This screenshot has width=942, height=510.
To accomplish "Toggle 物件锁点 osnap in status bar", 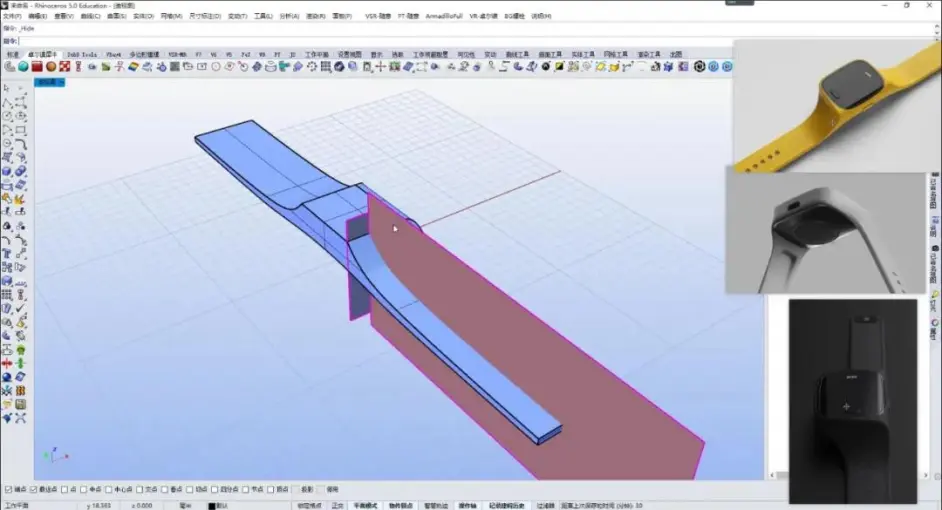I will point(401,506).
